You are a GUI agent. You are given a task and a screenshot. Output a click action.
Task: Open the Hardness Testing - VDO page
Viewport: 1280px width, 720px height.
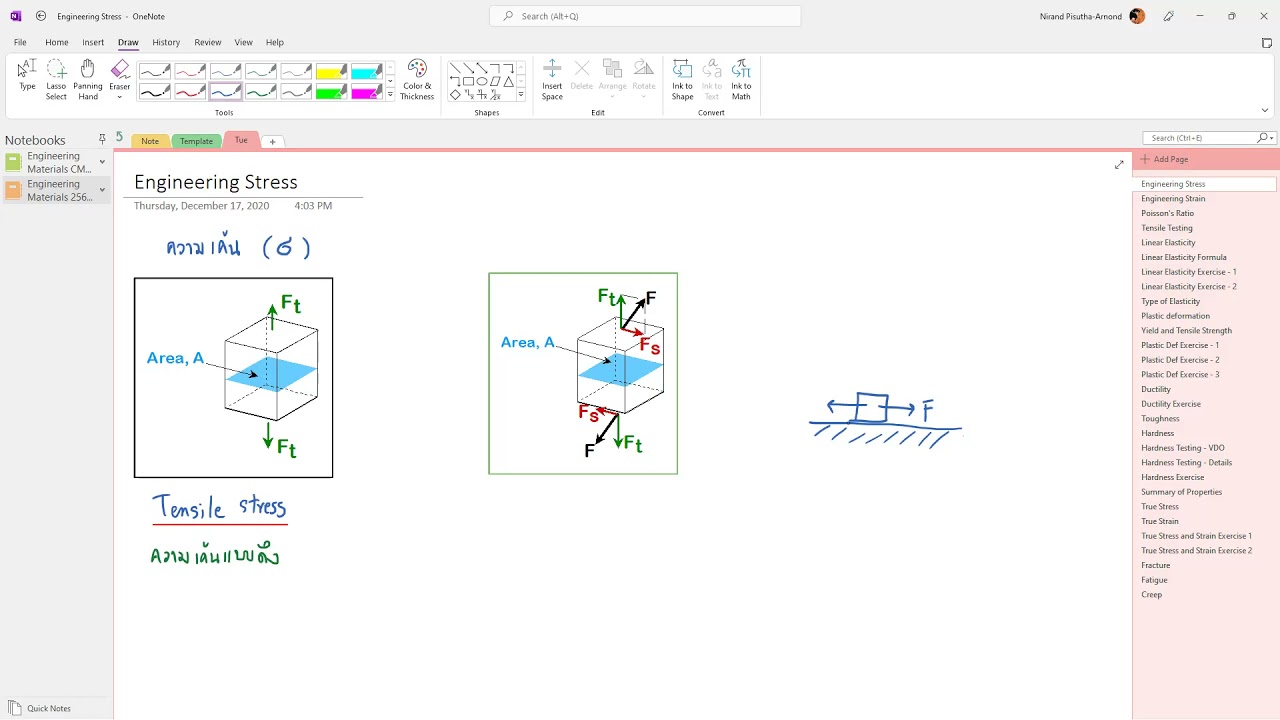pos(1183,448)
